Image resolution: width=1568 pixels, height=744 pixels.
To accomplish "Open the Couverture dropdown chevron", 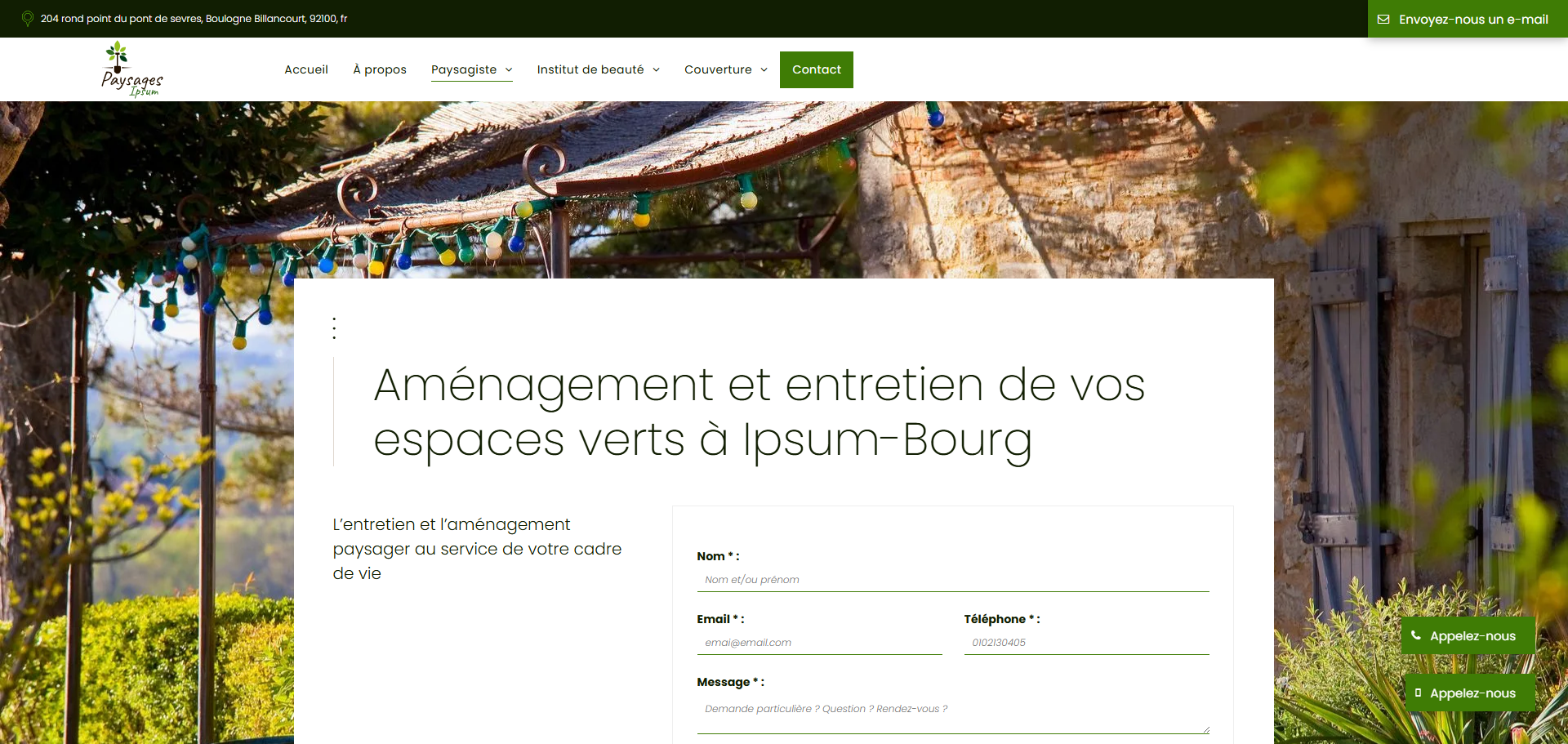I will [x=764, y=69].
